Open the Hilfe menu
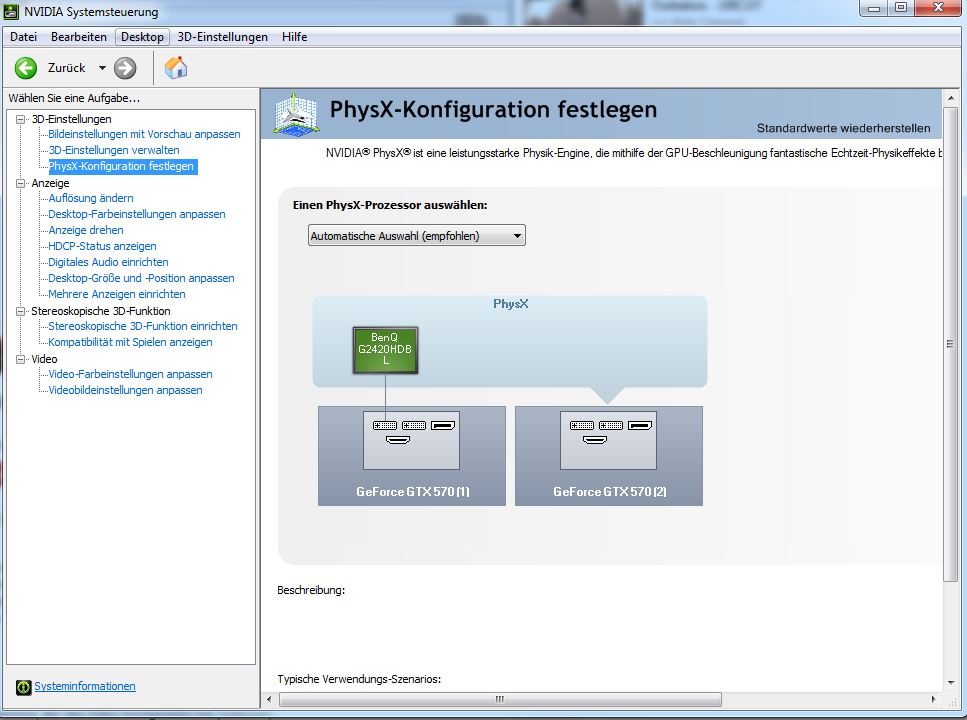The width and height of the screenshot is (967, 720). click(295, 37)
